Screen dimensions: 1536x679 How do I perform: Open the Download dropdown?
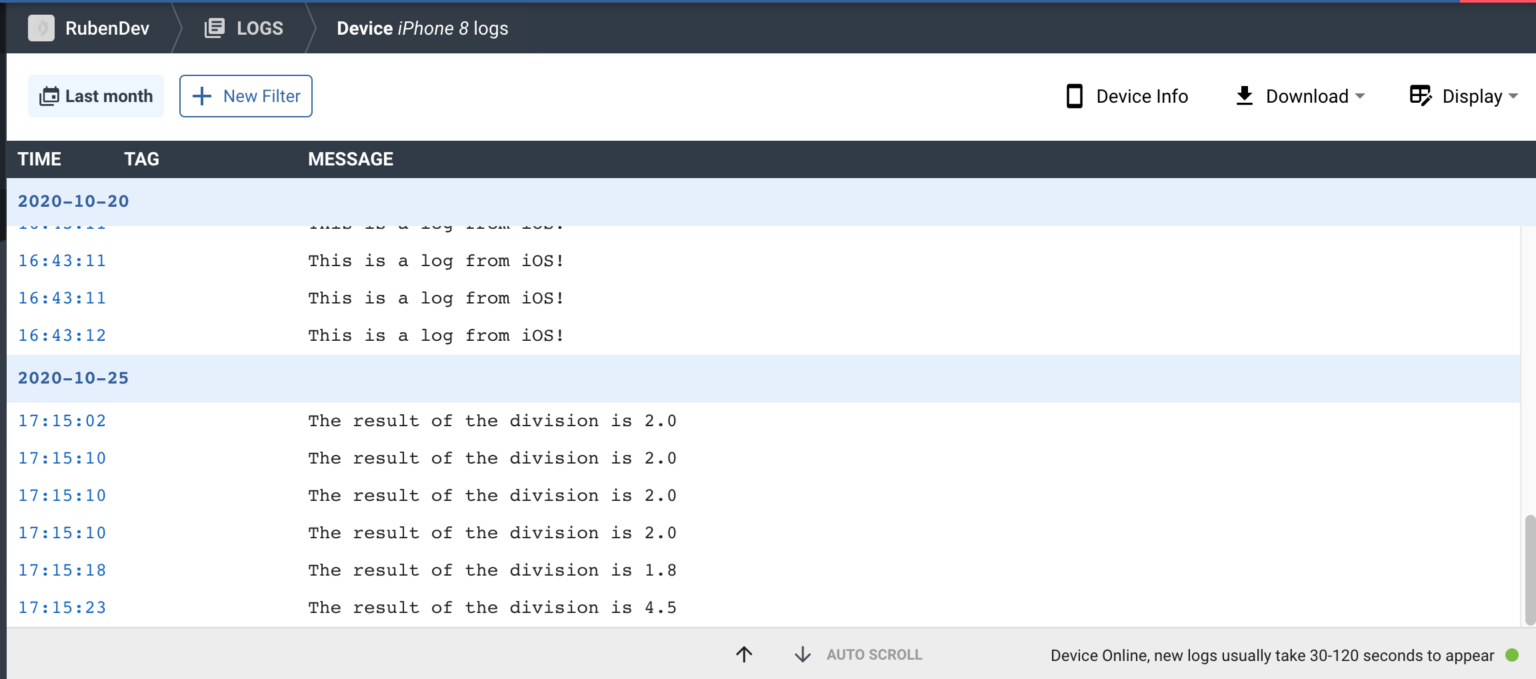click(1300, 96)
